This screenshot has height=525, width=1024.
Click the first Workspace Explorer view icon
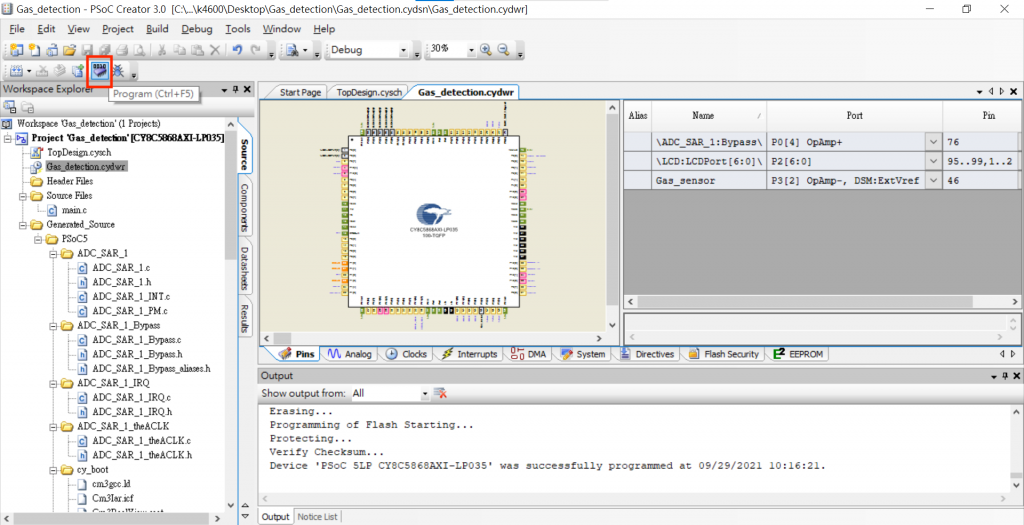tap(10, 107)
